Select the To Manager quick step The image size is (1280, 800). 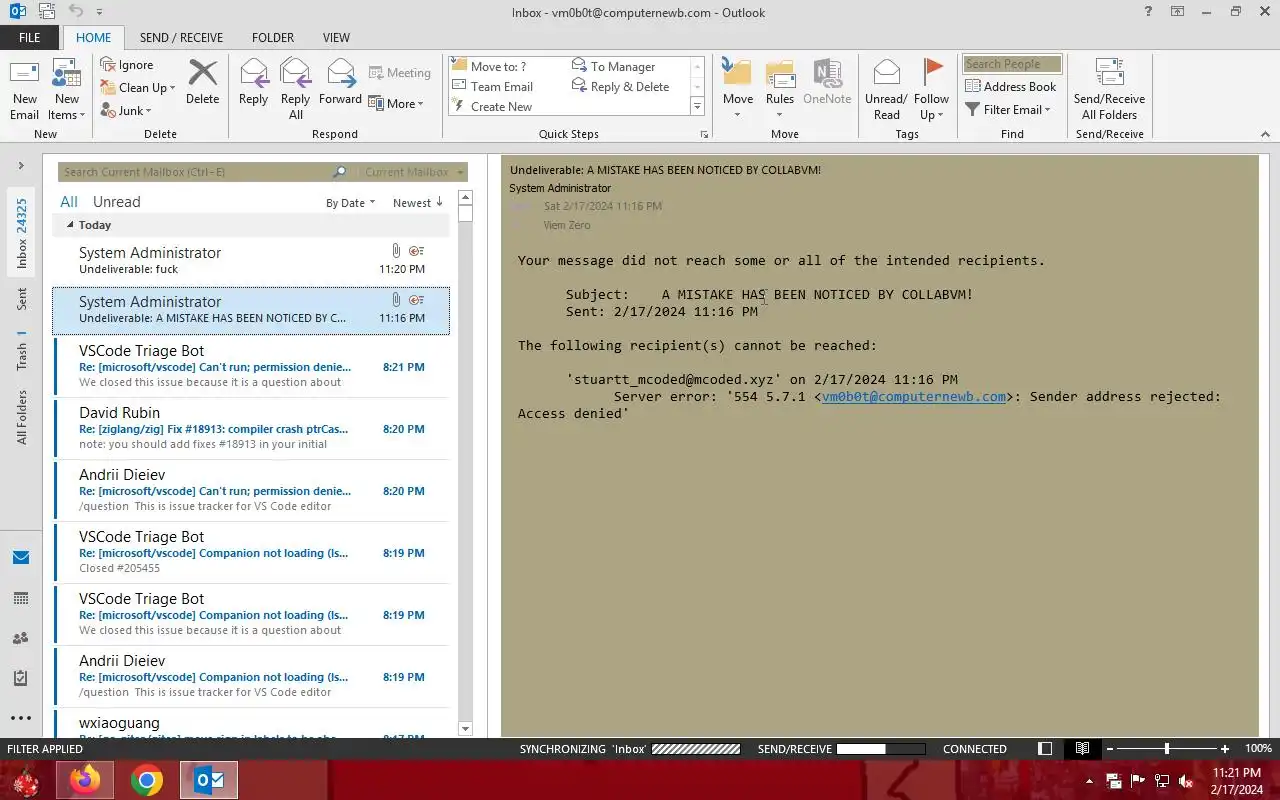(613, 67)
